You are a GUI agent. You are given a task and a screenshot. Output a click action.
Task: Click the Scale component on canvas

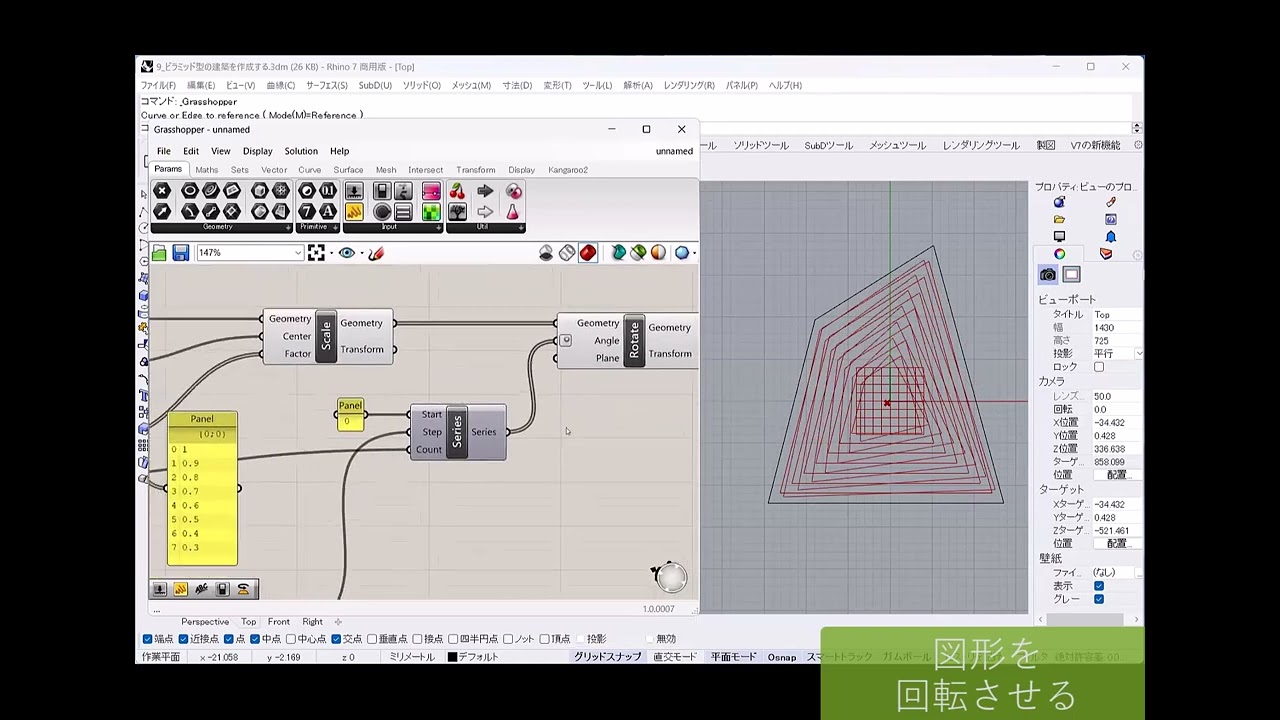325,336
